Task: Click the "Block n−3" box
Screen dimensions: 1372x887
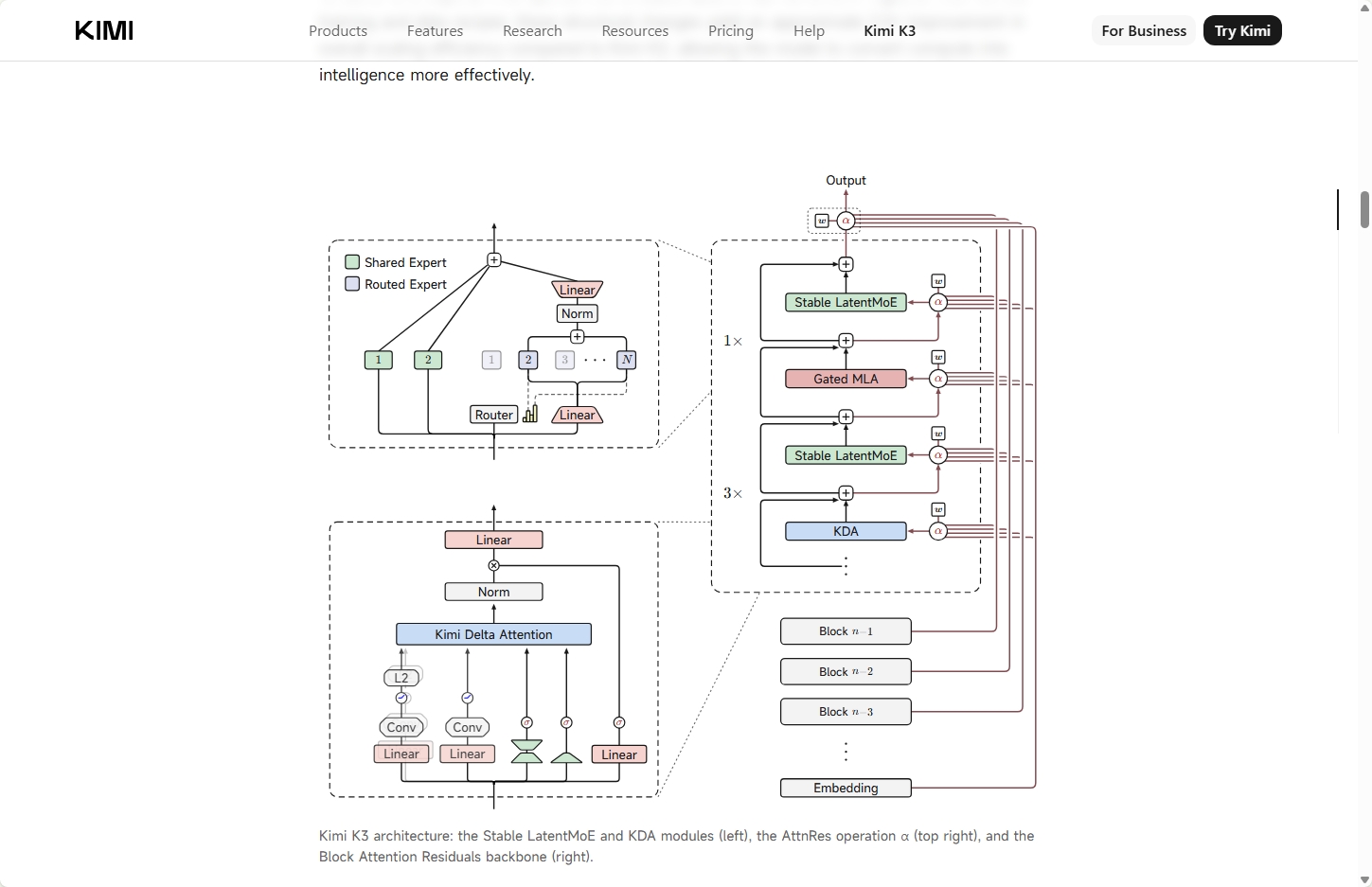Action: click(x=846, y=712)
